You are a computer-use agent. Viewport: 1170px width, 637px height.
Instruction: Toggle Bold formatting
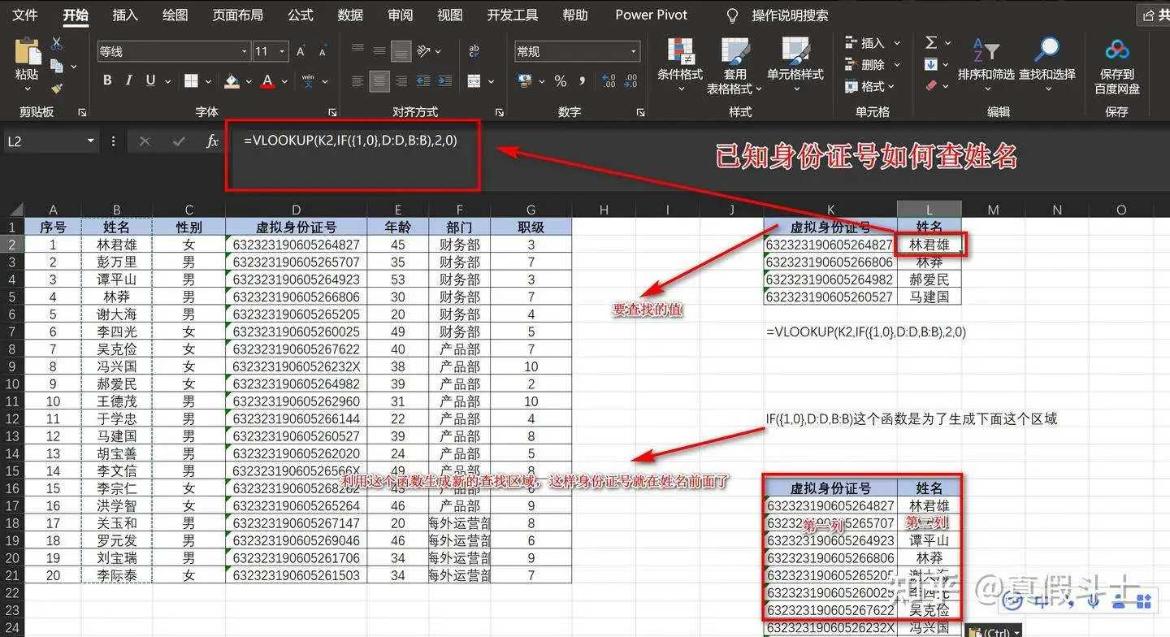[x=107, y=81]
